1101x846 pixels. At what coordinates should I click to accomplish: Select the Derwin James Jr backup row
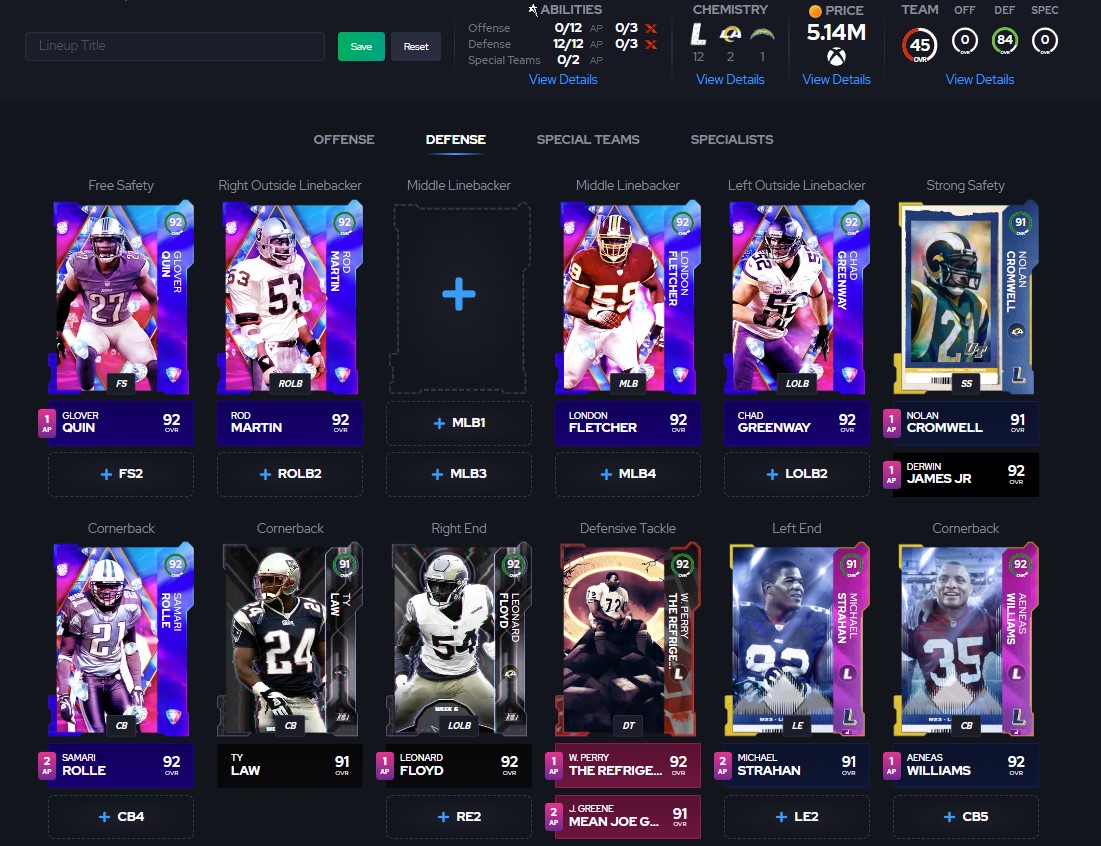coord(965,475)
